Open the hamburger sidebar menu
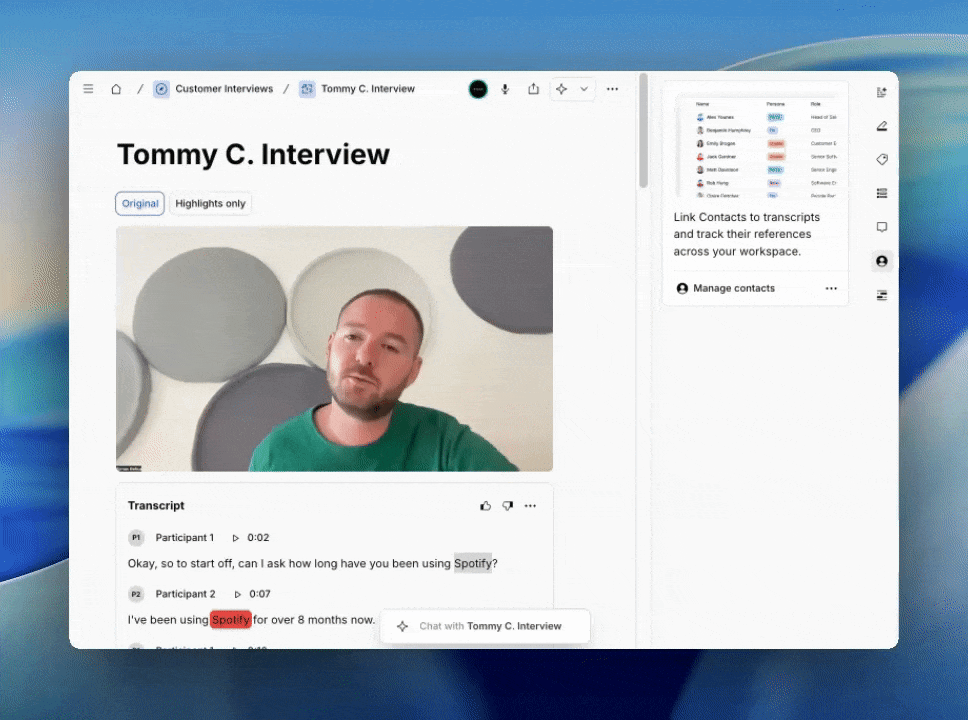This screenshot has width=968, height=720. pos(88,89)
